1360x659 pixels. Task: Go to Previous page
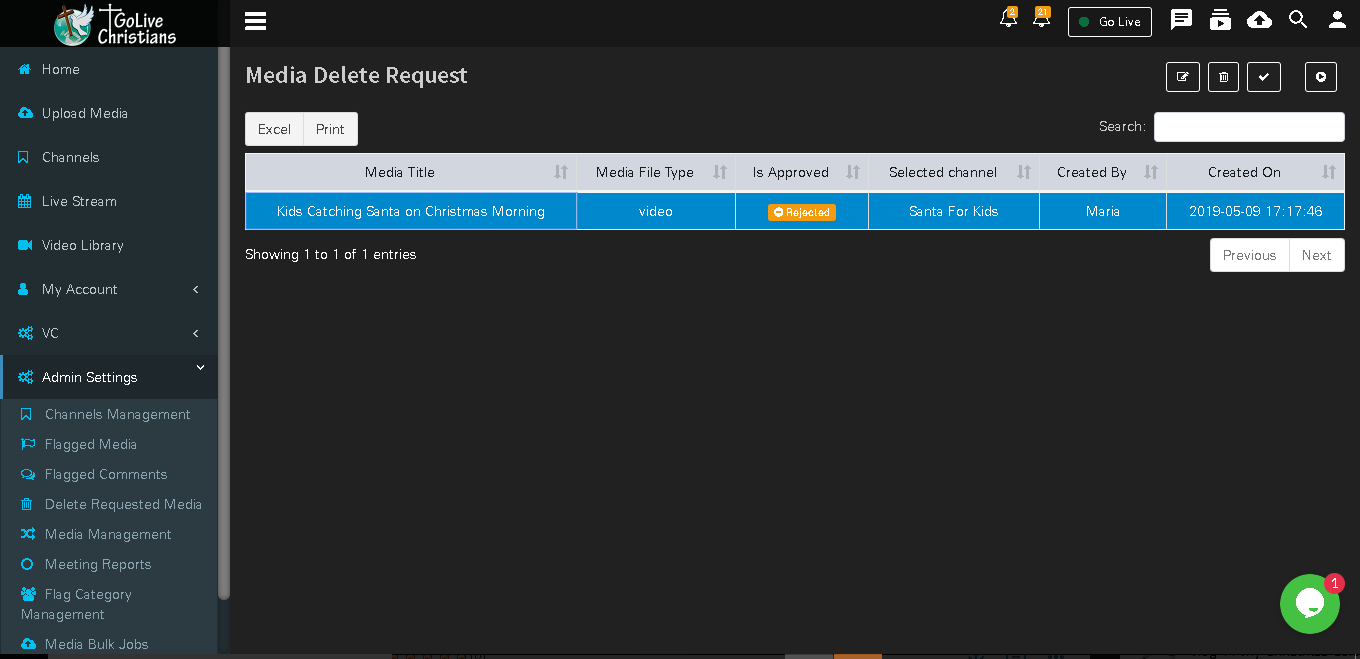click(1250, 255)
